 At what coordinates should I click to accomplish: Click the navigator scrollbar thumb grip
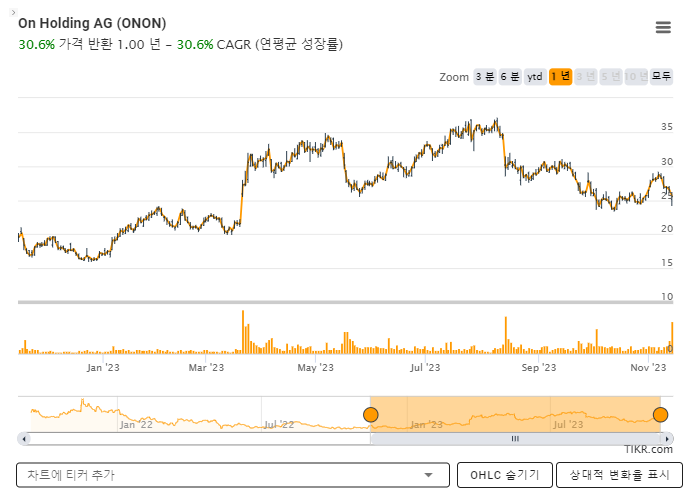[x=515, y=439]
